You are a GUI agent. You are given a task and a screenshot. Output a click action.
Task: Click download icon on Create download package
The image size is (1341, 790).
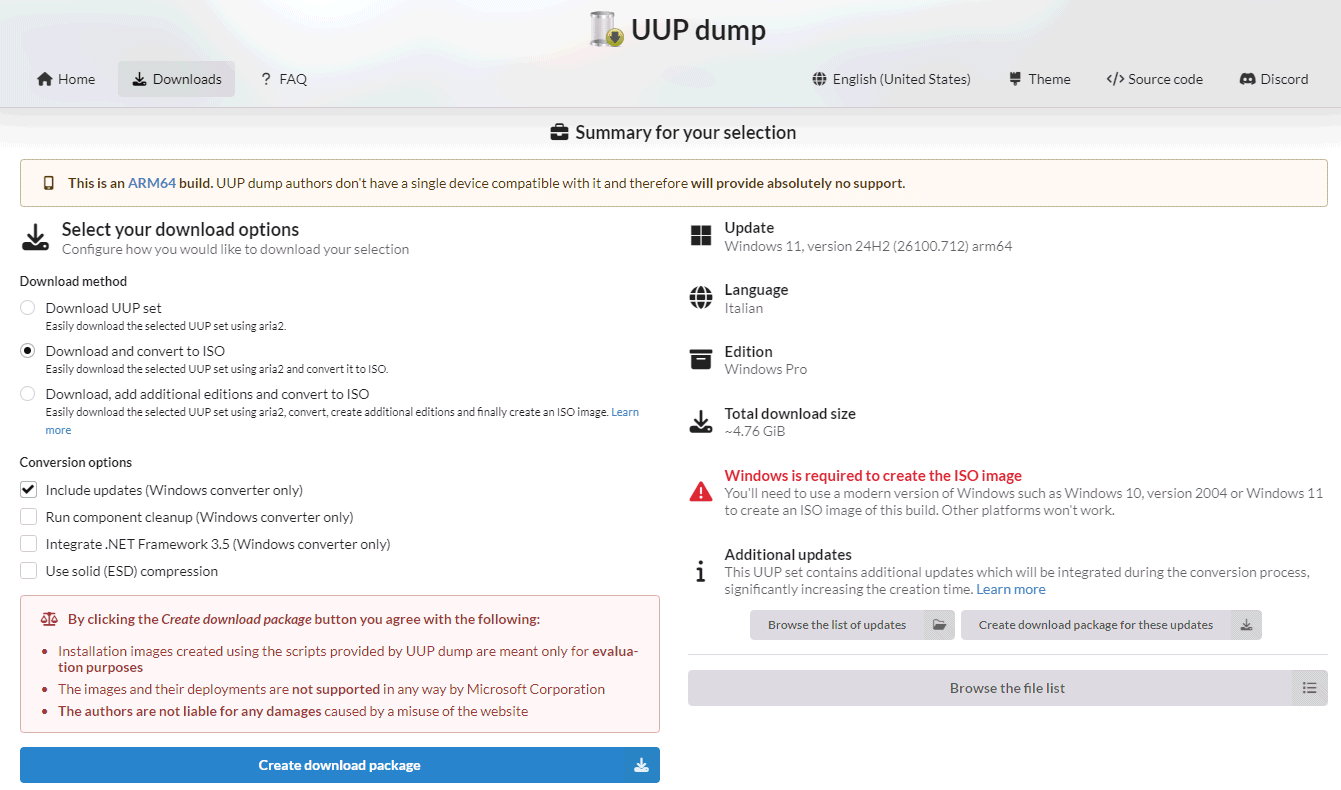tap(641, 765)
